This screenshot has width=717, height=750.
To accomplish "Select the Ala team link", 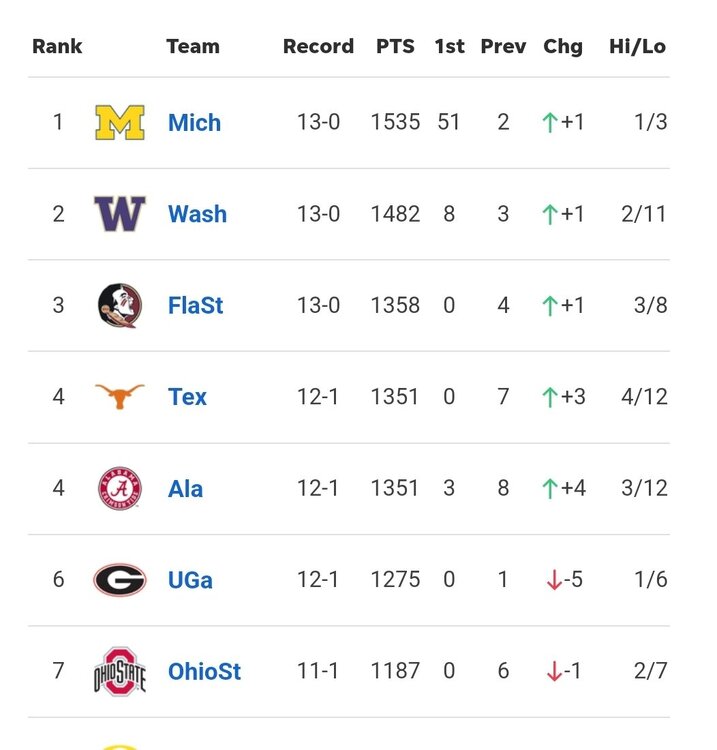I will tap(185, 489).
